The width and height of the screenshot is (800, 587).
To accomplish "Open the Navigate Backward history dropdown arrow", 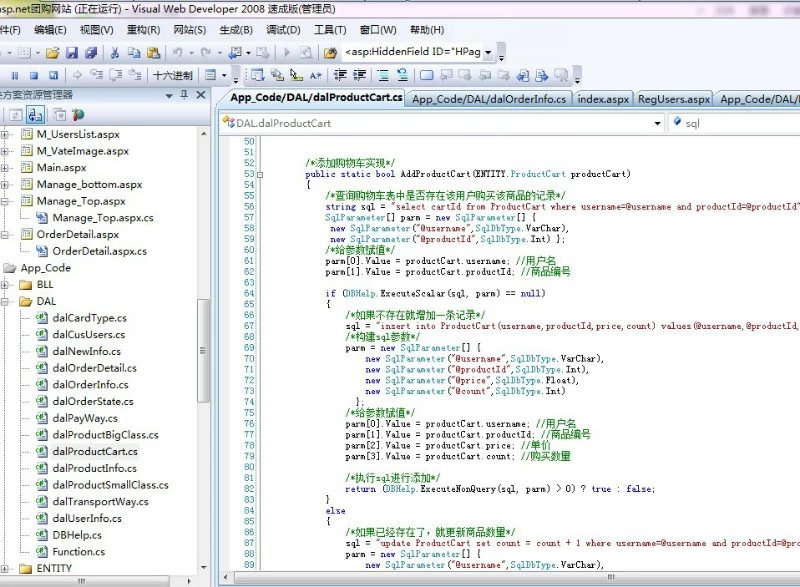I will click(x=248, y=53).
